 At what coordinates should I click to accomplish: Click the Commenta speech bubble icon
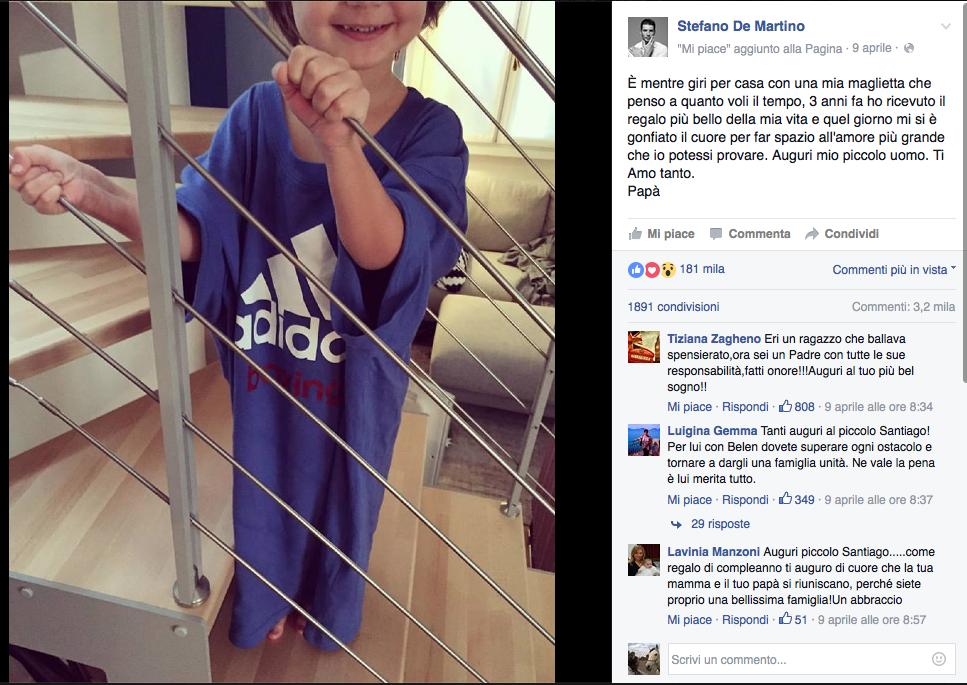[x=715, y=234]
